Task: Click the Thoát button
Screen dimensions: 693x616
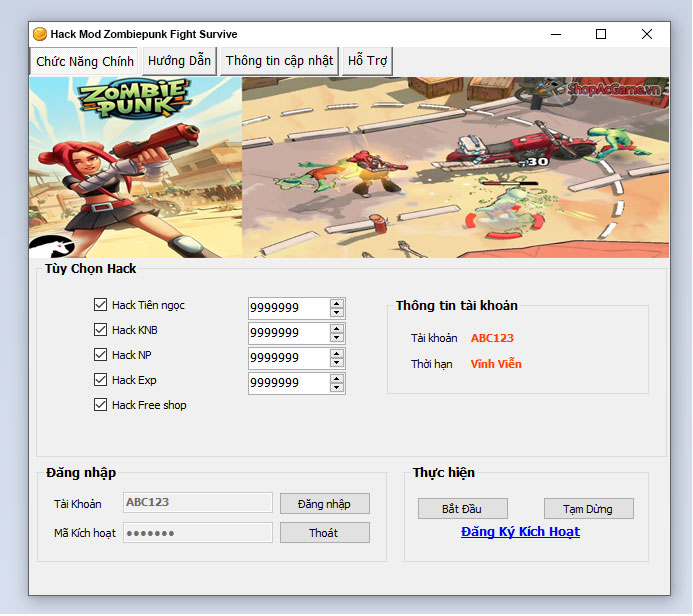Action: click(325, 533)
